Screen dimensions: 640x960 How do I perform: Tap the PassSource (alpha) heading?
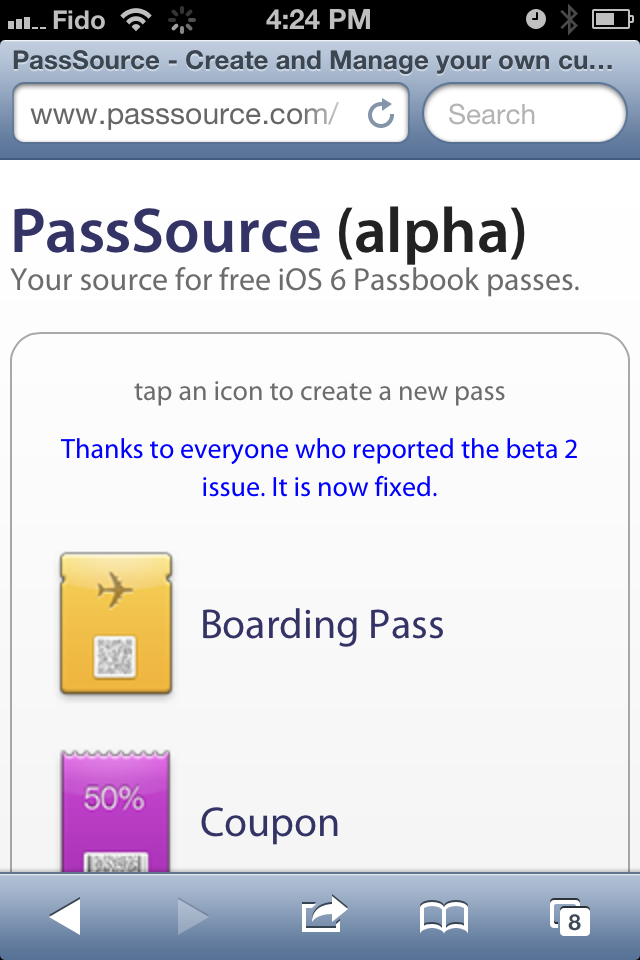pos(268,231)
